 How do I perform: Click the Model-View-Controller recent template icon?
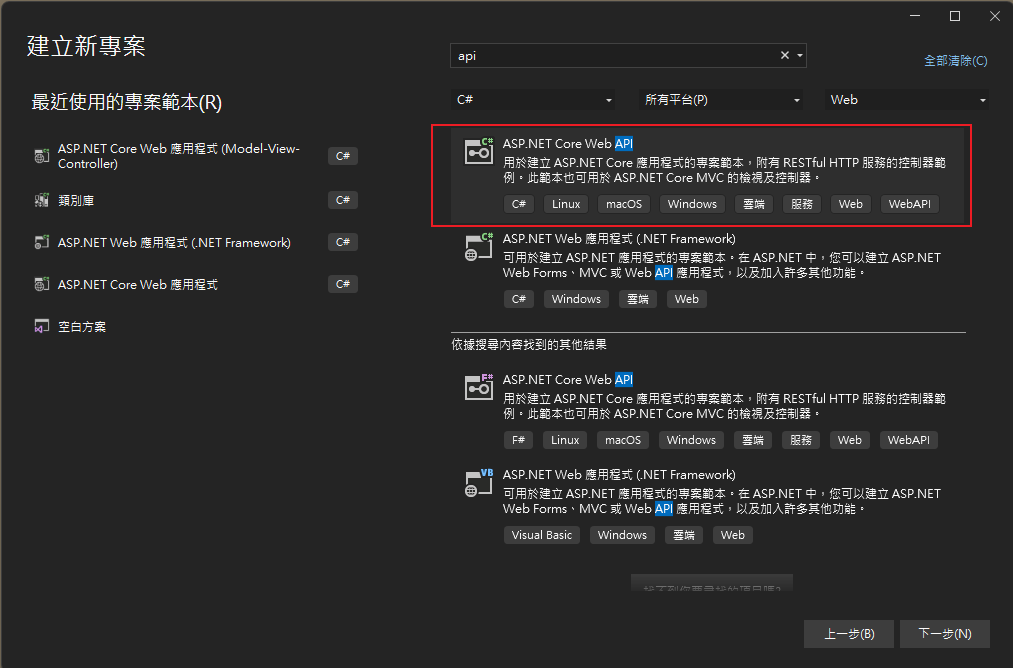[42, 156]
